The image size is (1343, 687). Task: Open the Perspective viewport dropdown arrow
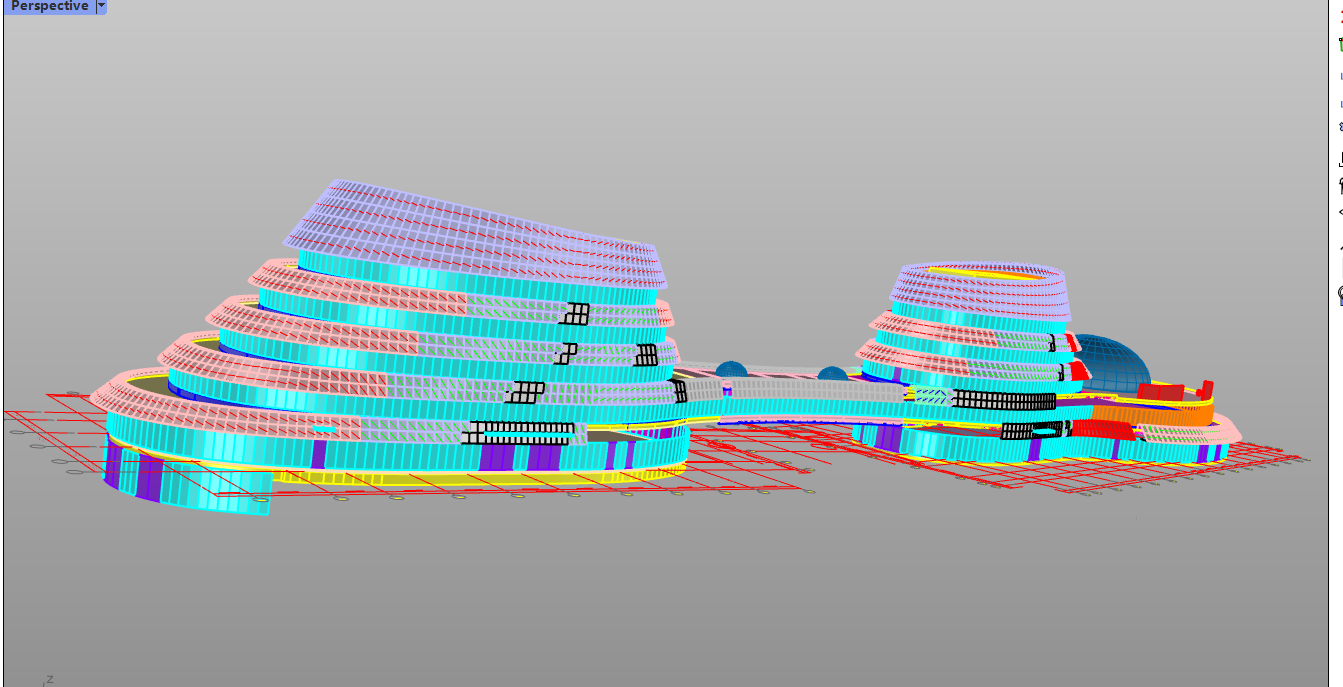pyautogui.click(x=101, y=6)
